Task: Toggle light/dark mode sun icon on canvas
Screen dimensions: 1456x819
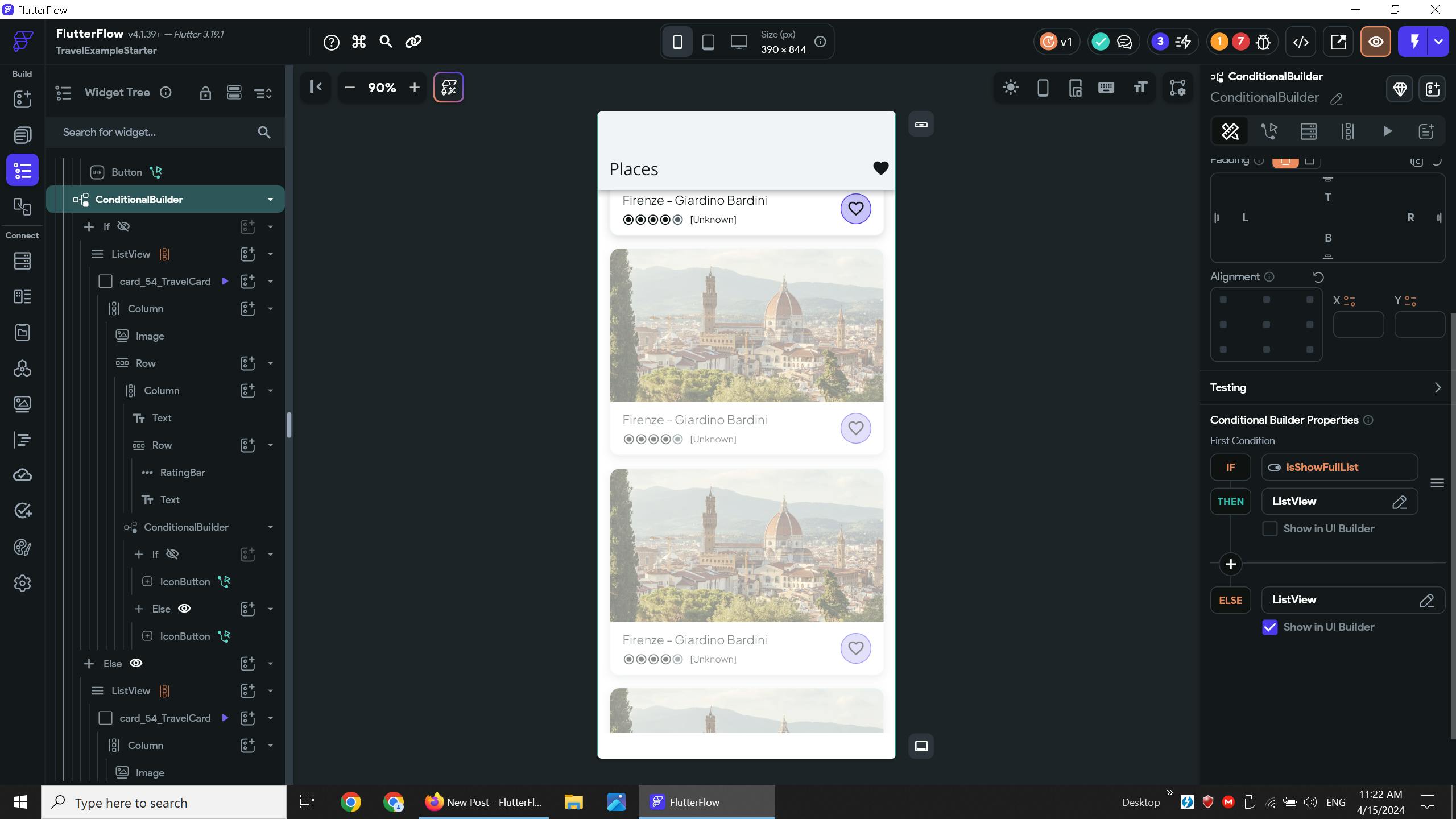Action: [x=1011, y=88]
